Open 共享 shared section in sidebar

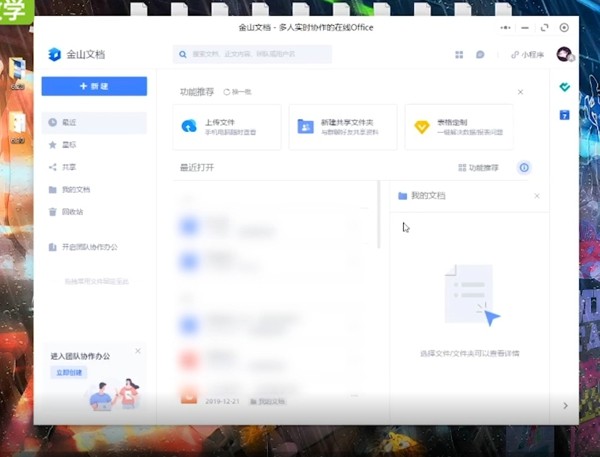94,167
